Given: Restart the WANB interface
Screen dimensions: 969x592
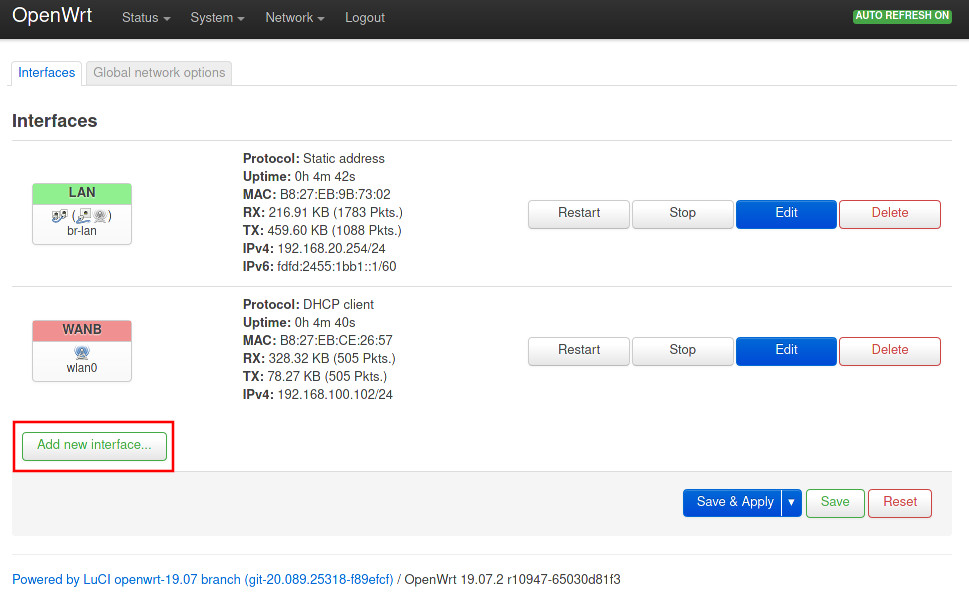Looking at the screenshot, I should [x=578, y=351].
